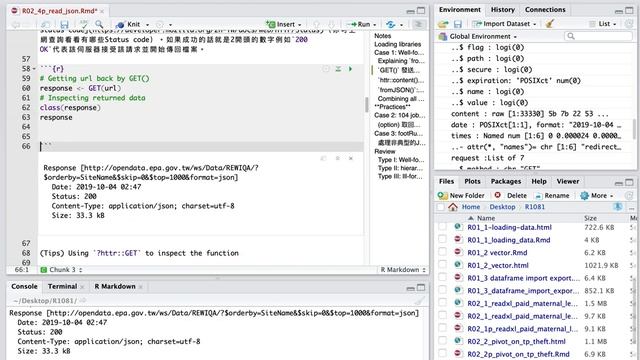Check the R01_2 vector.Rmd checkbox

click(442, 252)
